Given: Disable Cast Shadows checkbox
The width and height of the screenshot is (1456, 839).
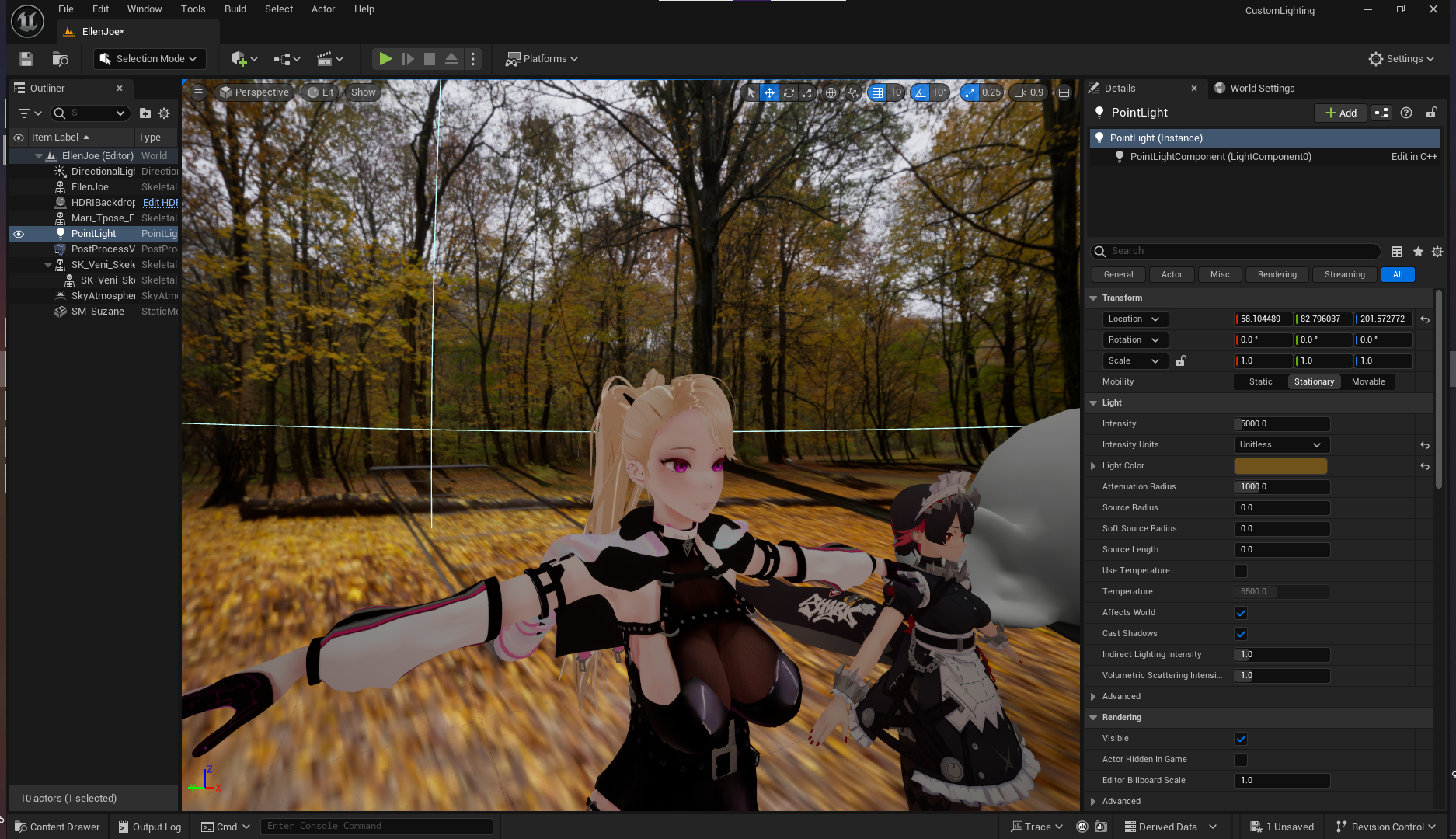Looking at the screenshot, I should (x=1241, y=634).
